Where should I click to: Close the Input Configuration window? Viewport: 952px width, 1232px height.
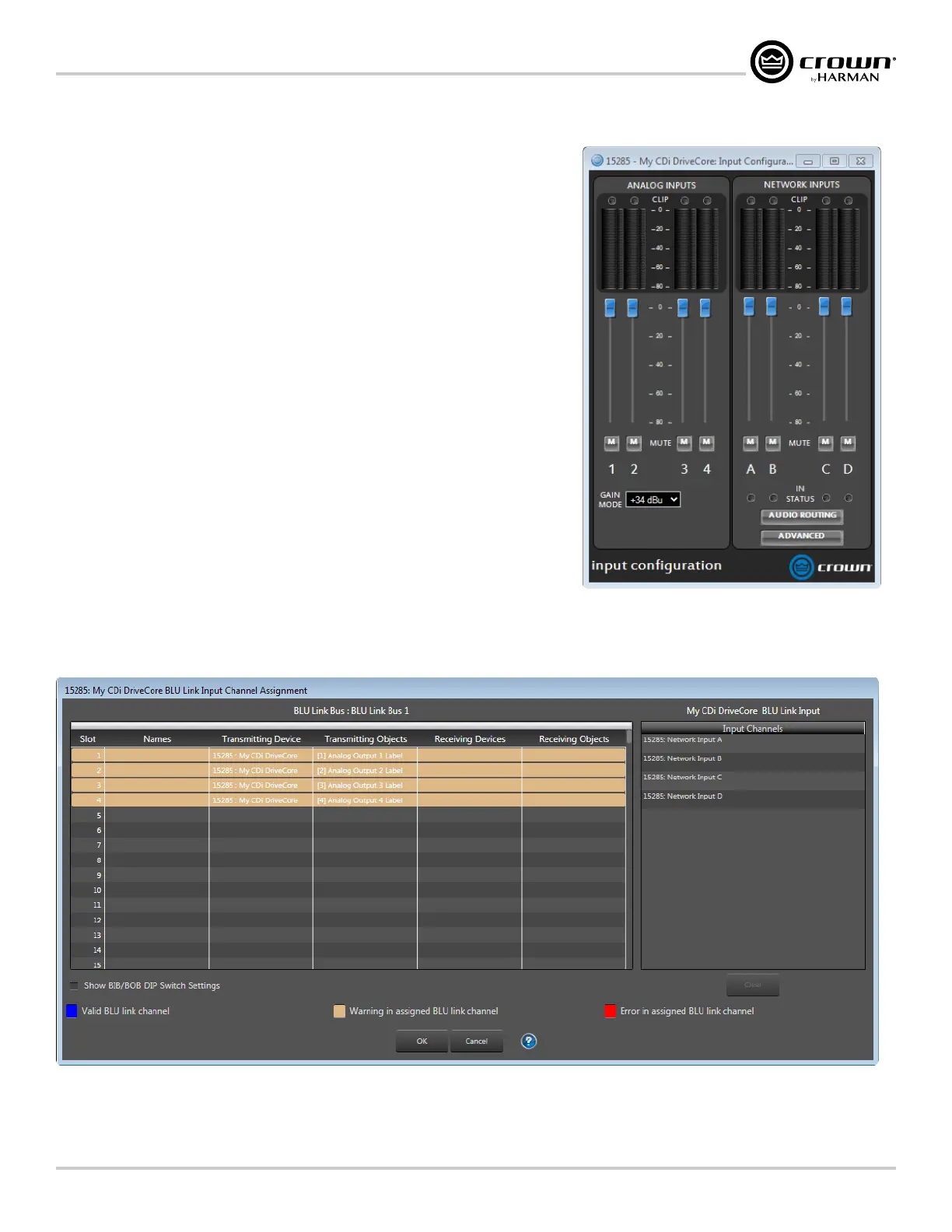click(x=861, y=161)
